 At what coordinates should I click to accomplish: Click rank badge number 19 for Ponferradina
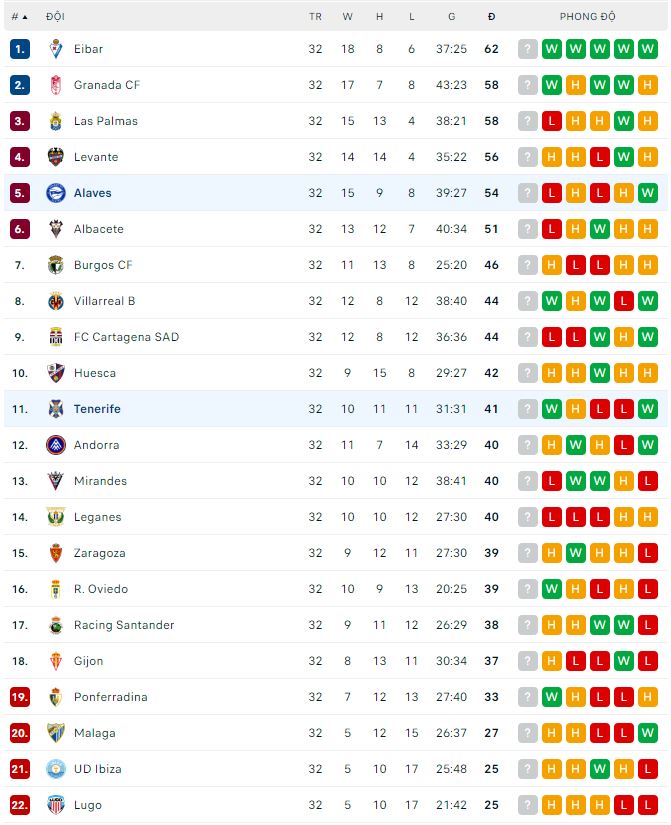click(20, 697)
